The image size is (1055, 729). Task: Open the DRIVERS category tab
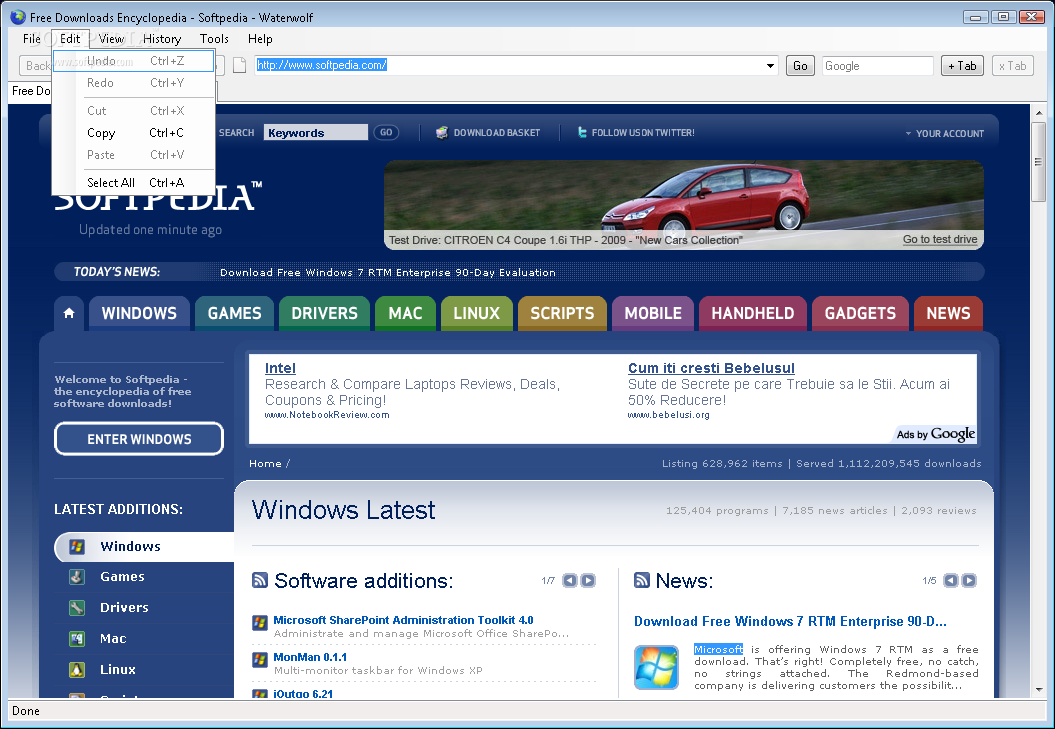[x=324, y=313]
